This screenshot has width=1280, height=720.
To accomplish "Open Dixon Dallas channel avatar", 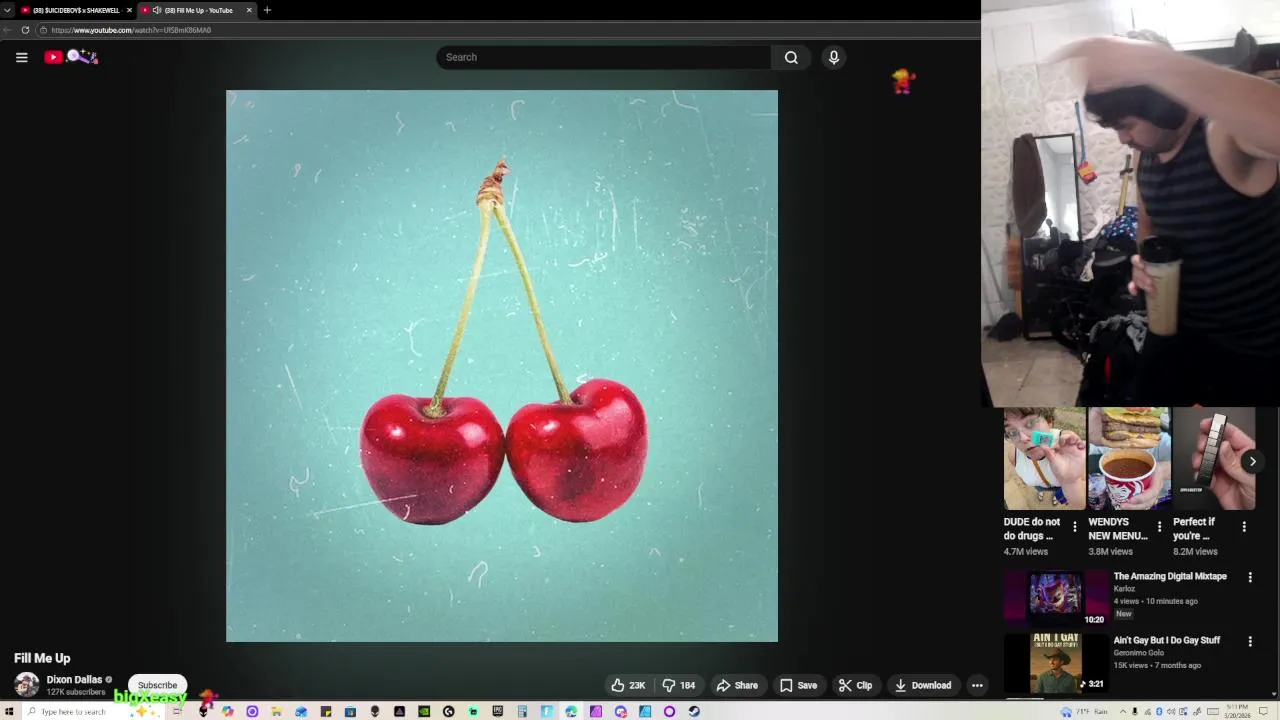I will pos(27,685).
